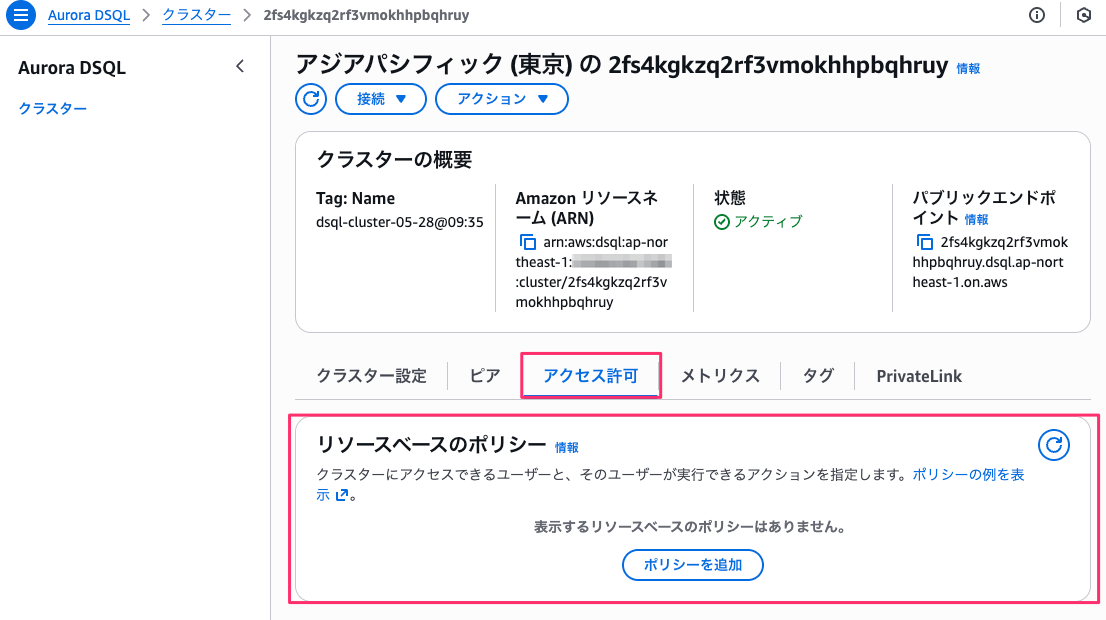Switch to the クラスター設定 tab
This screenshot has width=1106, height=620.
[x=371, y=376]
